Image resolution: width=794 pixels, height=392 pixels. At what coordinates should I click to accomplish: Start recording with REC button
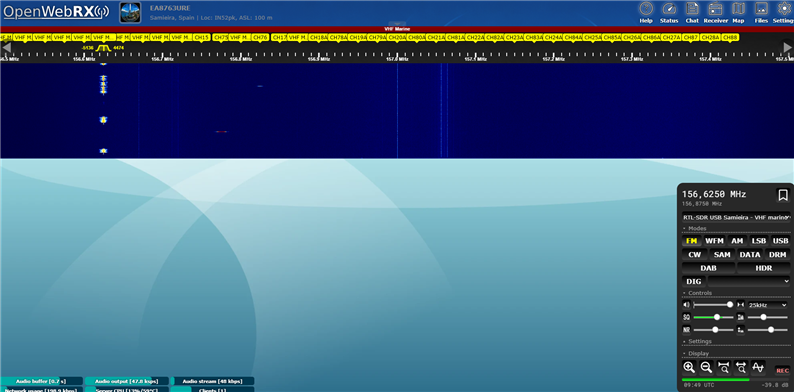[x=782, y=371]
